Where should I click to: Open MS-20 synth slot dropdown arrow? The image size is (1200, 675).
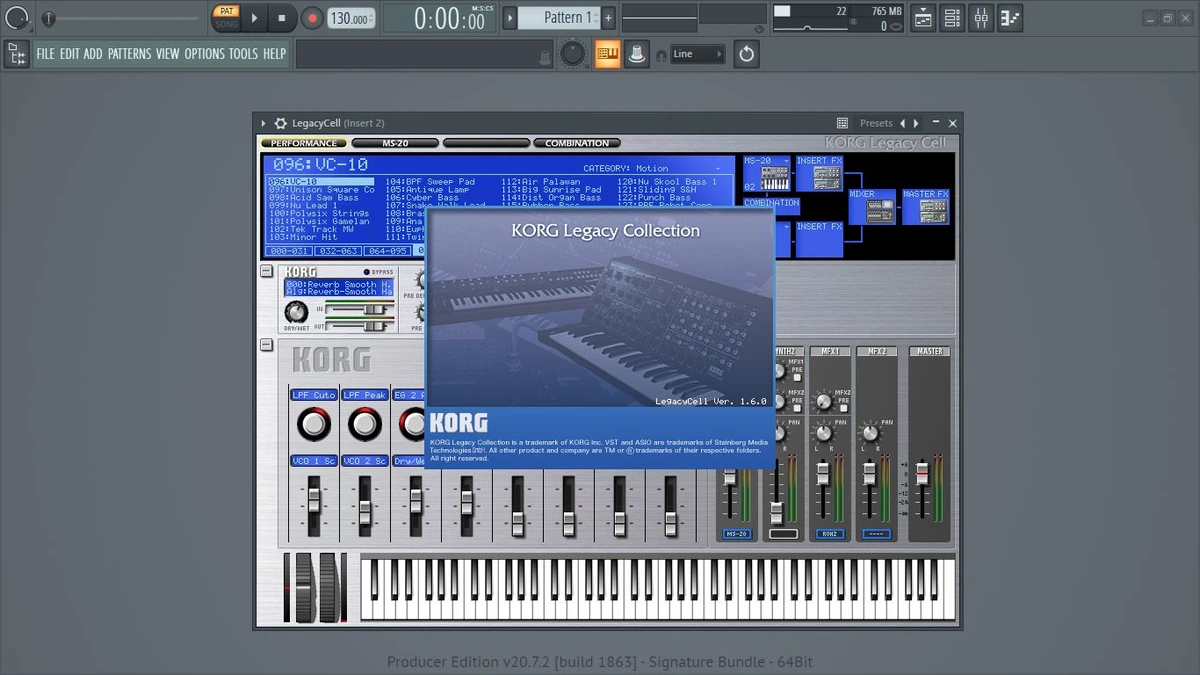(x=785, y=160)
